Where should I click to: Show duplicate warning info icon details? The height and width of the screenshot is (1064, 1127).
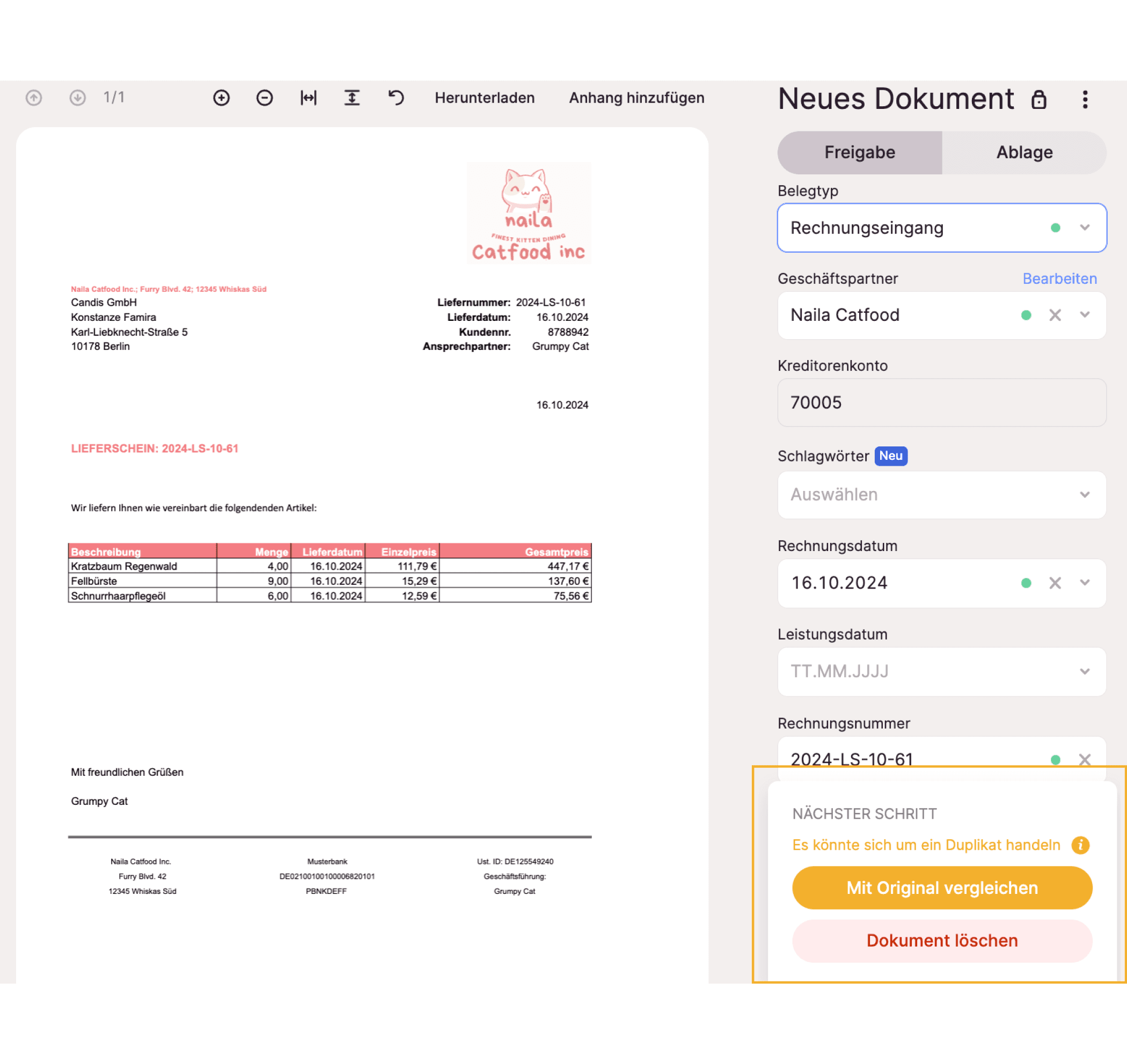pos(1080,845)
